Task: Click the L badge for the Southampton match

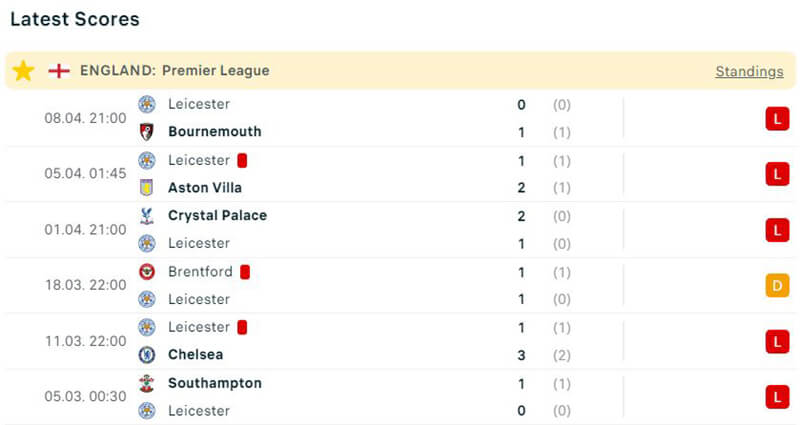Action: pos(777,397)
